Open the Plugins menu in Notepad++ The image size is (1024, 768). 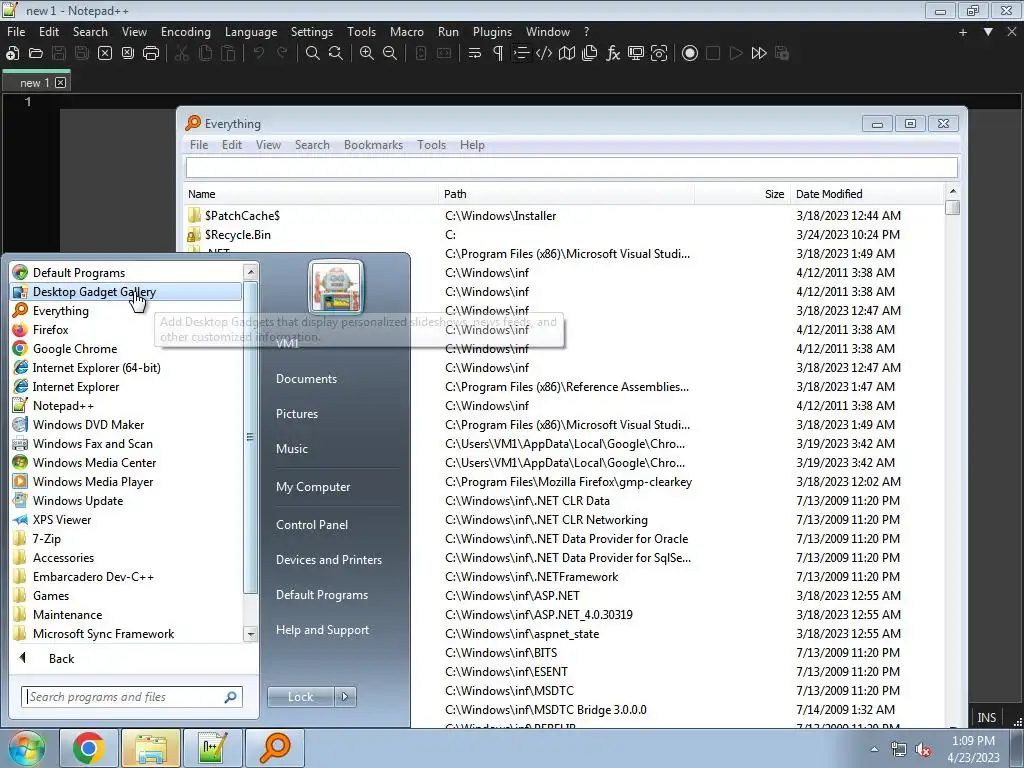click(x=492, y=32)
